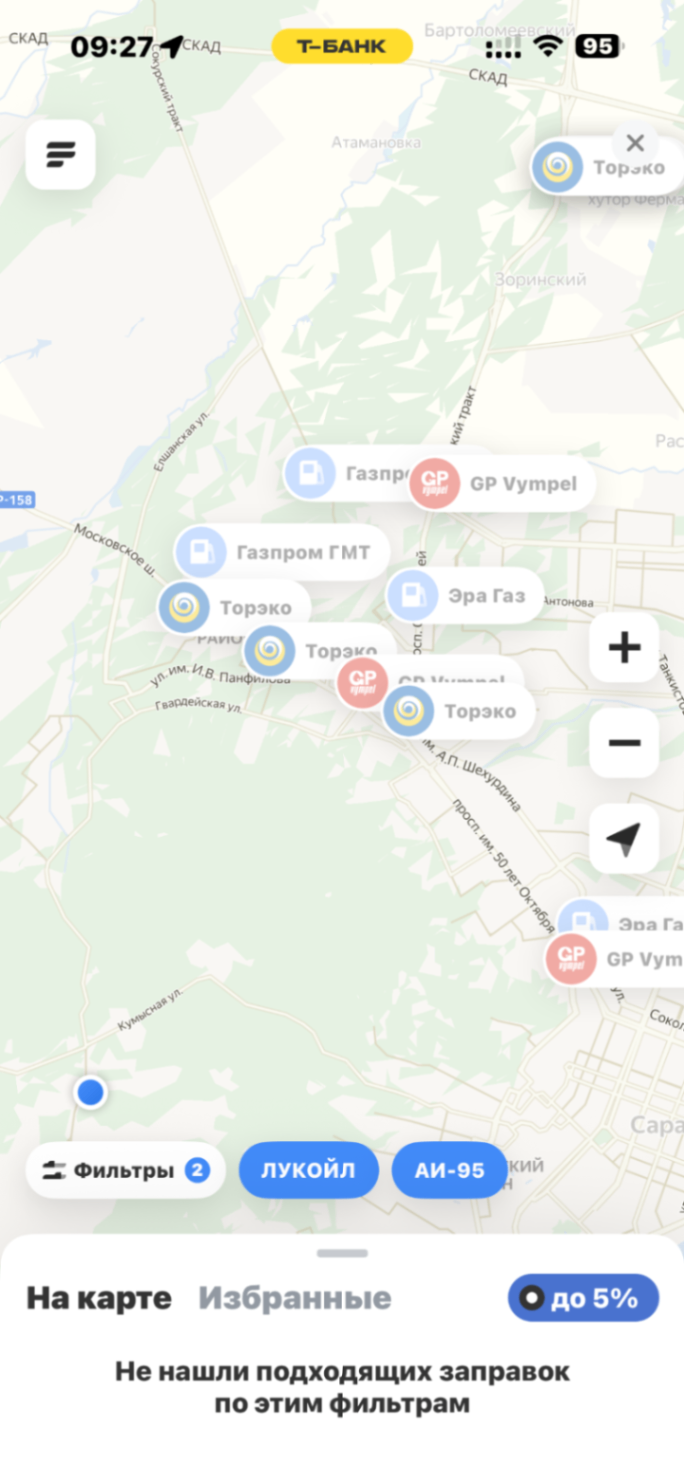Select the На карте tab
This screenshot has width=684, height=1483.
[99, 1298]
